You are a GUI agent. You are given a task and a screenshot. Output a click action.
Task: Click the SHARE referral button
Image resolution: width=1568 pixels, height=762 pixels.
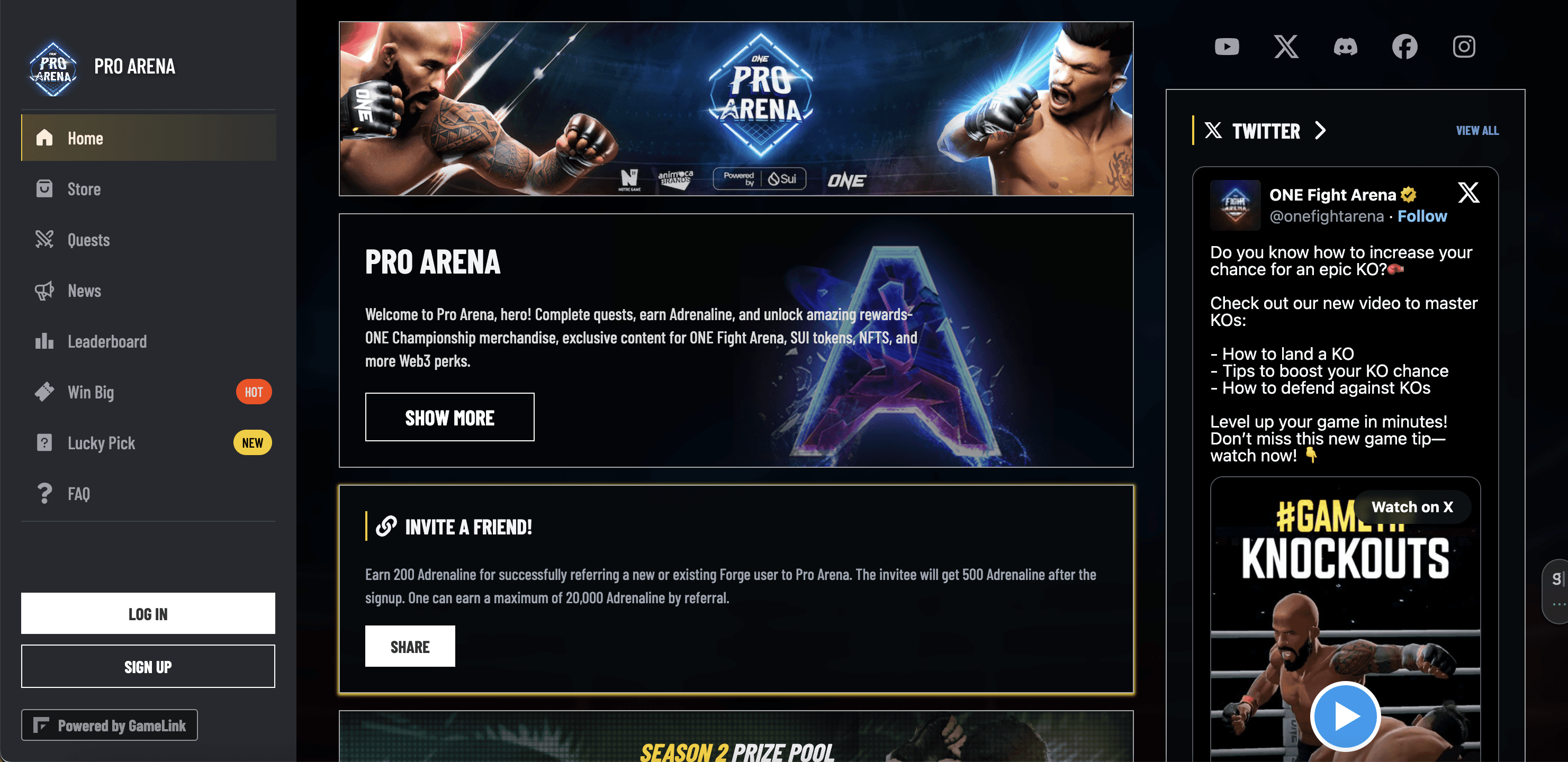410,646
